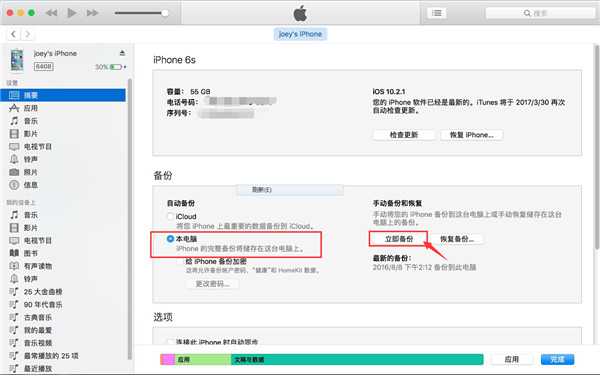Click the 检查更新 check update button
This screenshot has height=375, width=600.
pyautogui.click(x=404, y=135)
